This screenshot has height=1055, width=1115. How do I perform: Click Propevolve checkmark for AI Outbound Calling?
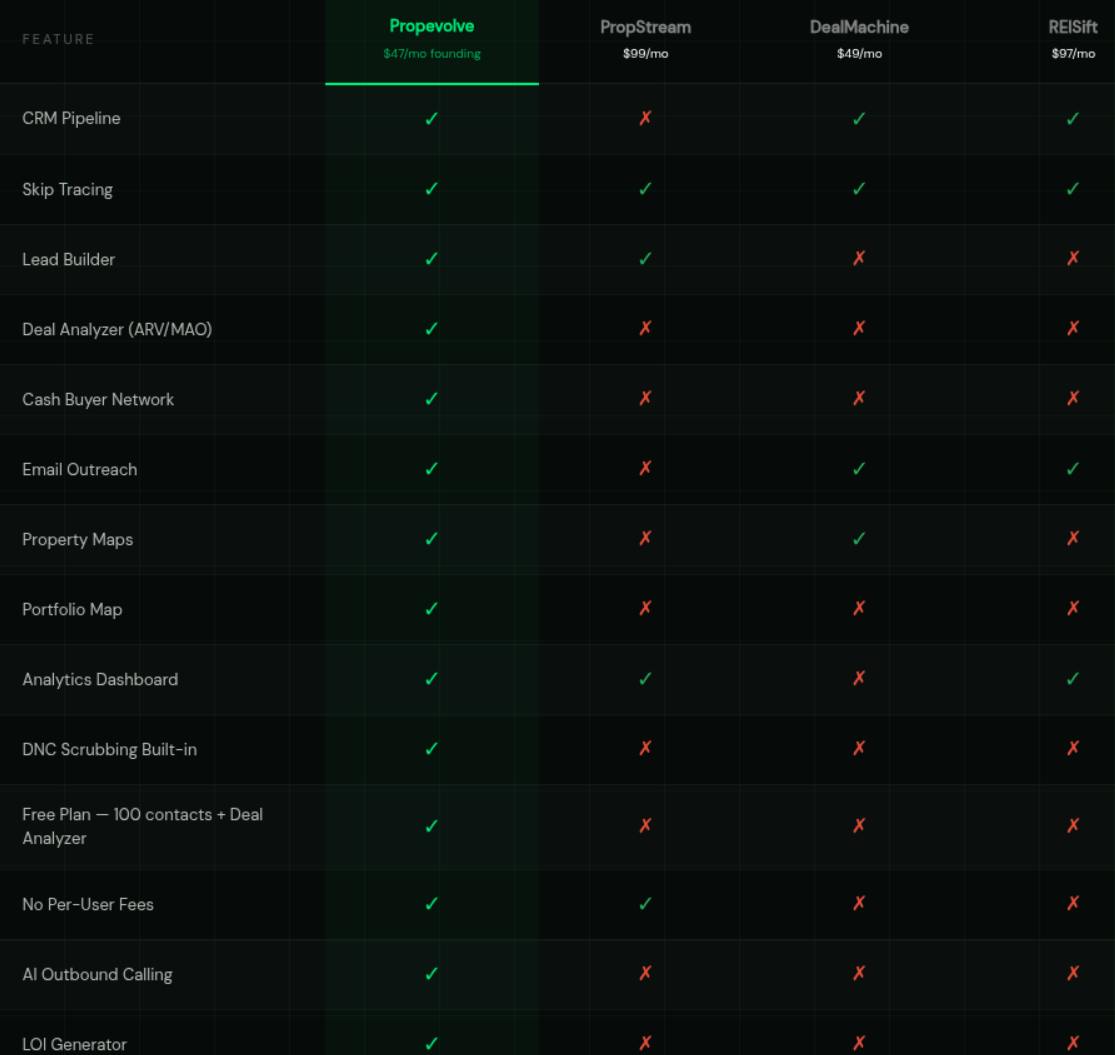click(432, 974)
